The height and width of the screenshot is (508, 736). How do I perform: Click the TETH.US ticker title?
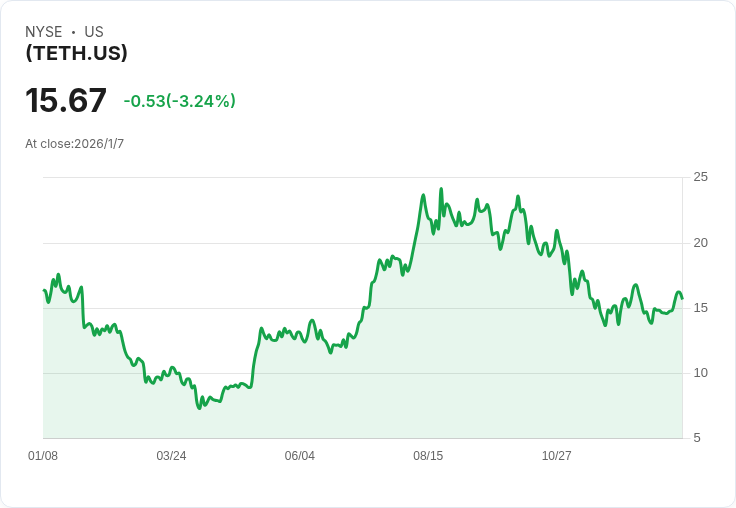pos(77,53)
